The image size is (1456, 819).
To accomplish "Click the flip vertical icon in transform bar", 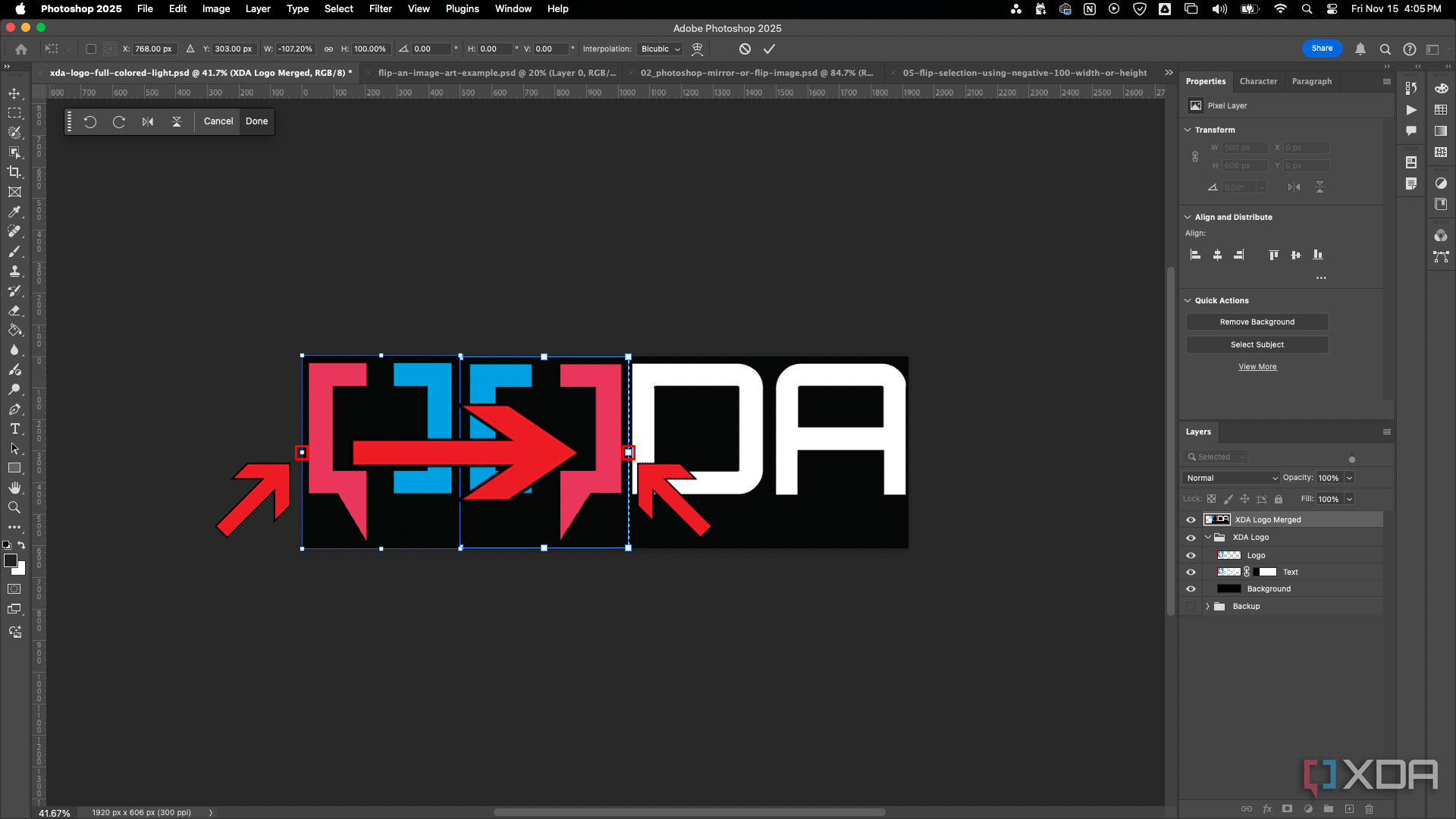I will pyautogui.click(x=177, y=121).
